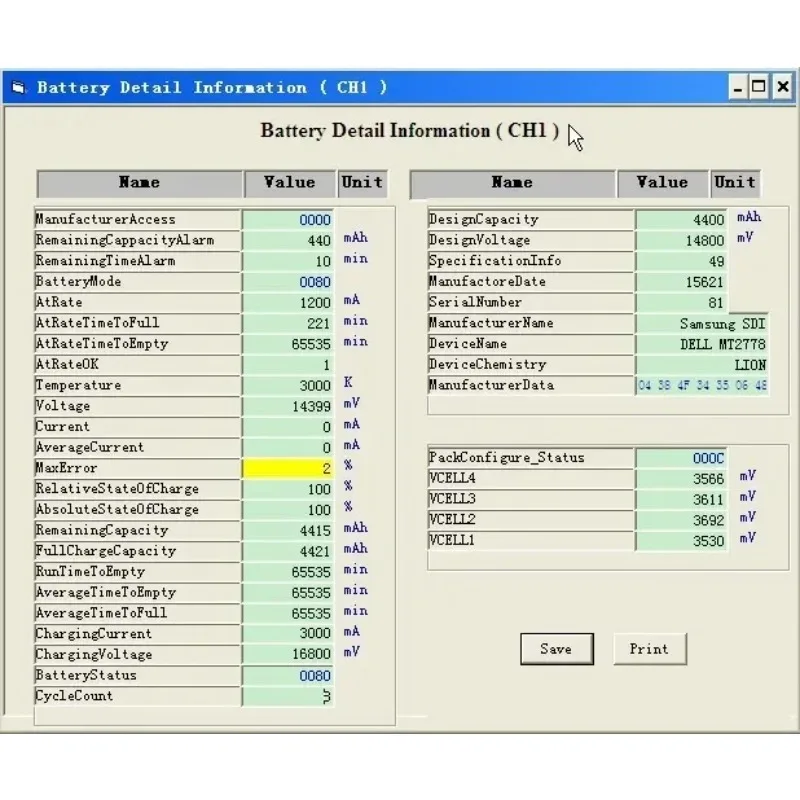Click the Temperature row label

pyautogui.click(x=137, y=385)
